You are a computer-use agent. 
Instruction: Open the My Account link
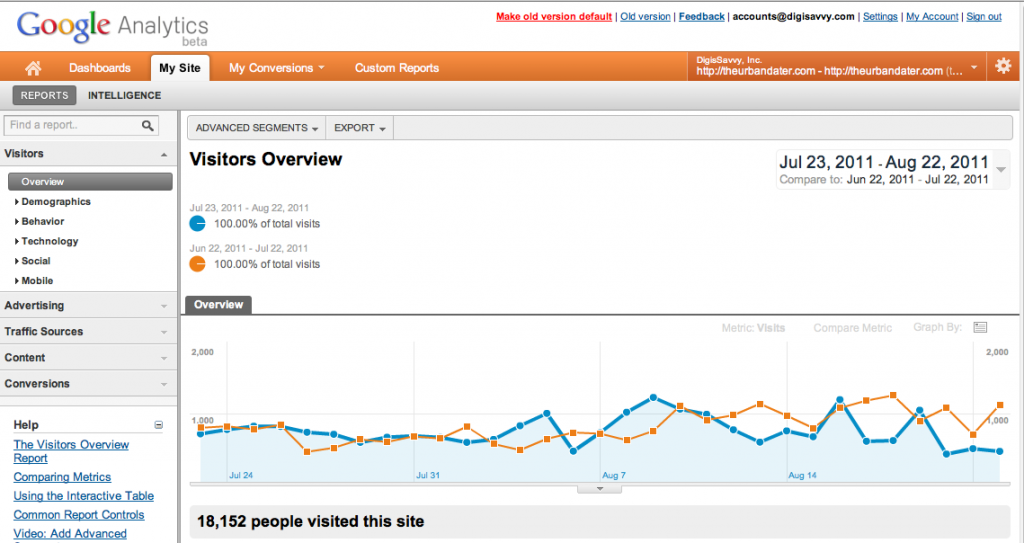932,16
